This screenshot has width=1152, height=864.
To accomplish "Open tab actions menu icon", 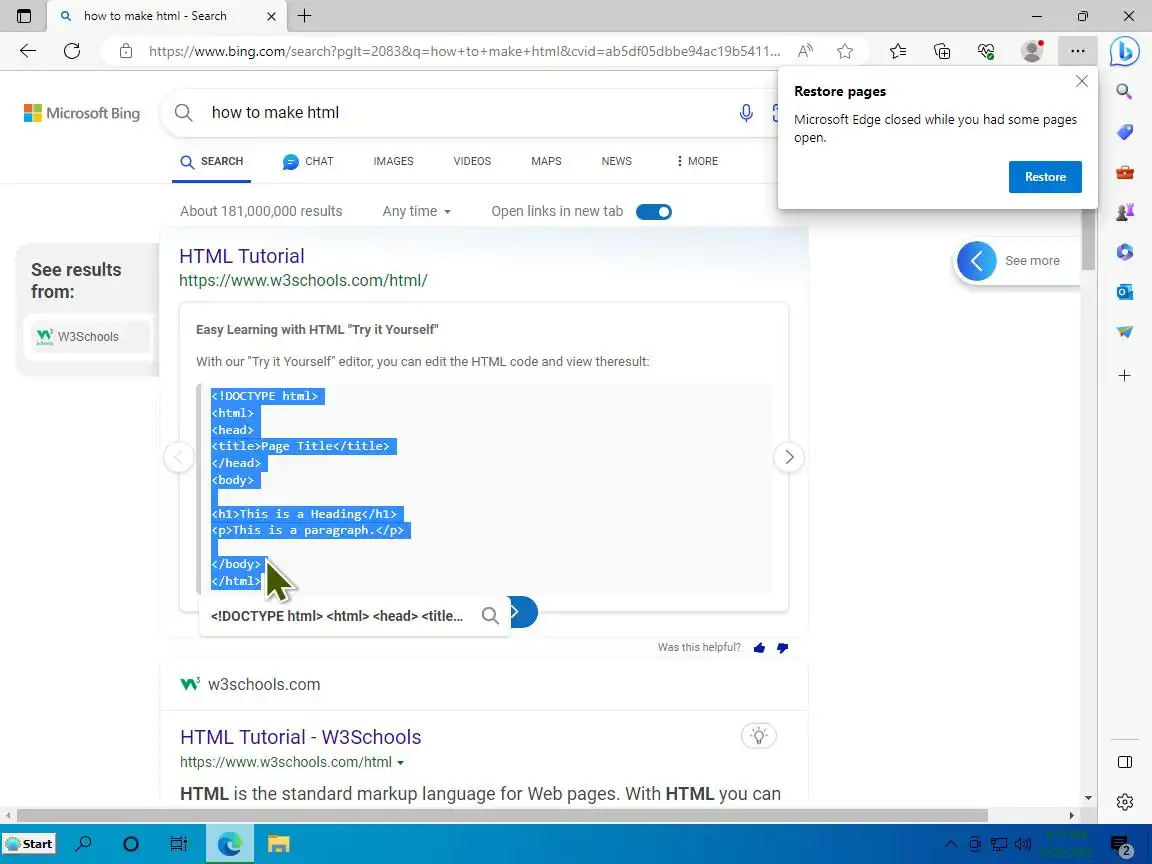I will pos(24,15).
